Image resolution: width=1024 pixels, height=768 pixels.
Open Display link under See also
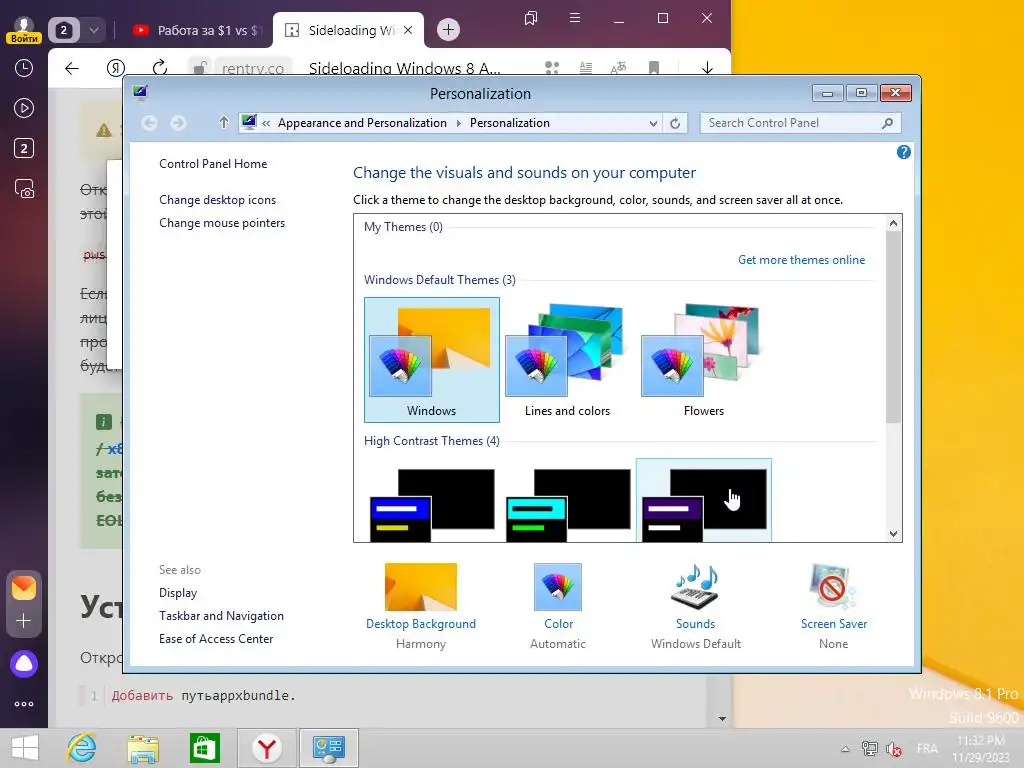(x=178, y=593)
